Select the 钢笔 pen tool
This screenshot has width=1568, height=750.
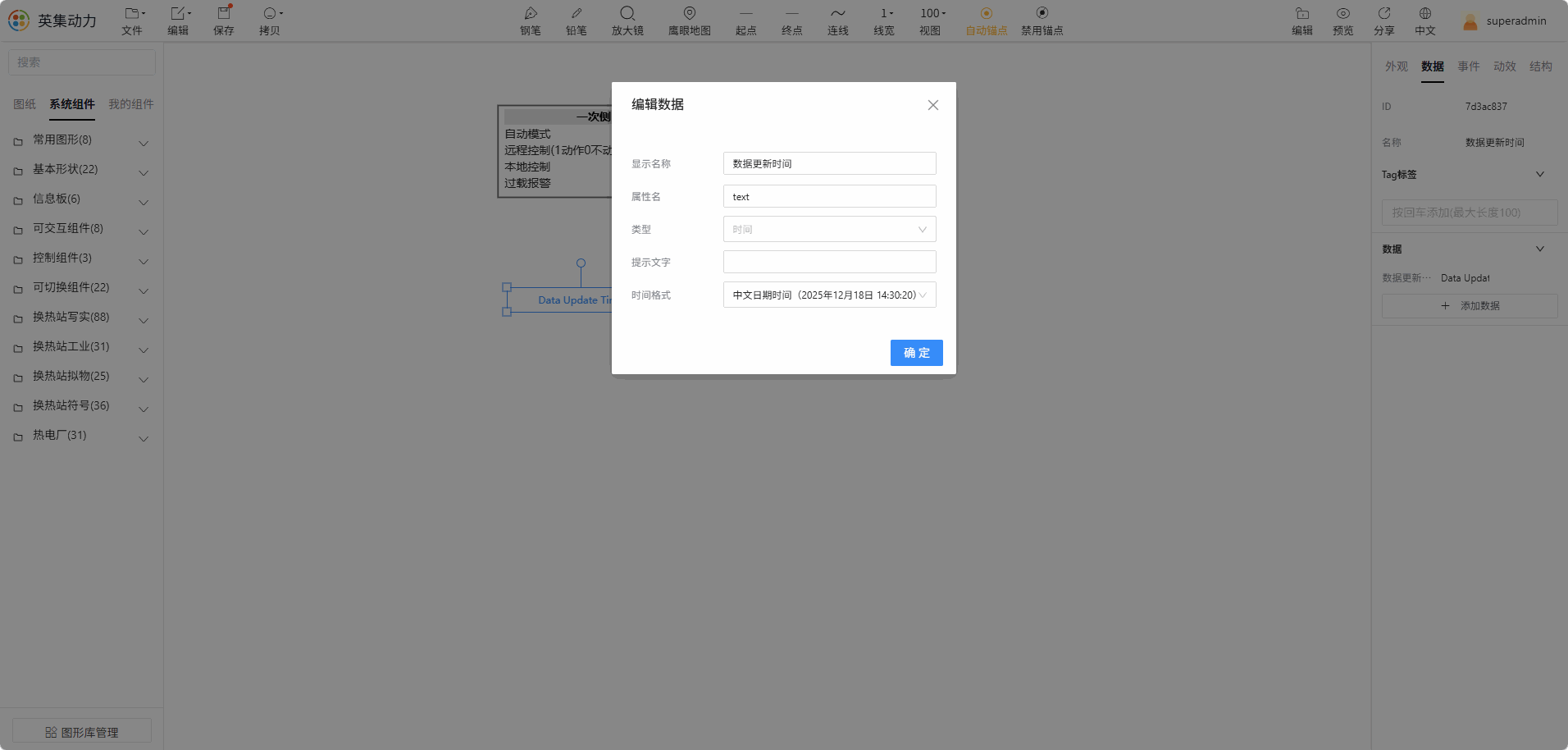[531, 14]
